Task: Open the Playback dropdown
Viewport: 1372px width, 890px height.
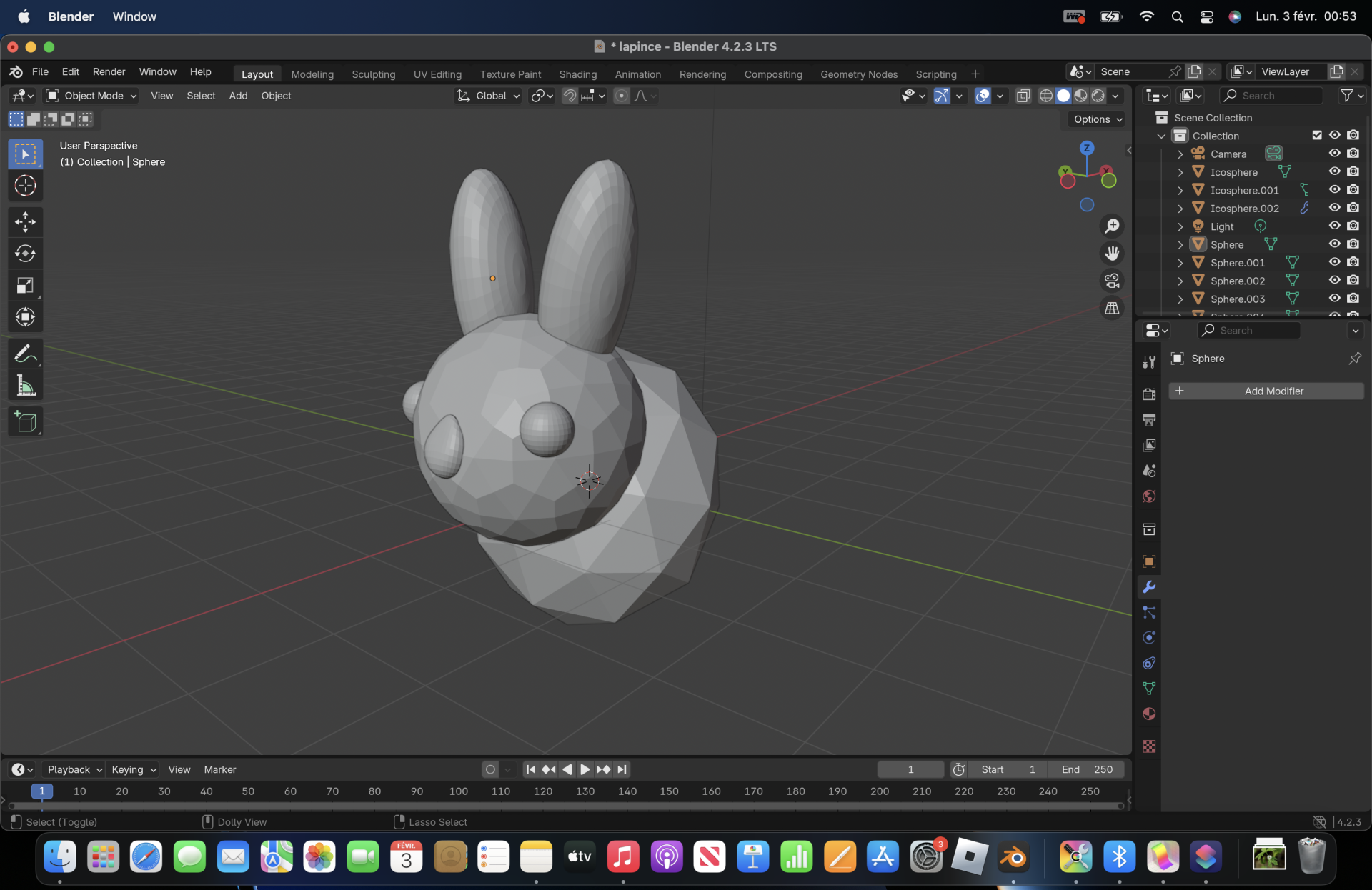Action: [x=74, y=769]
